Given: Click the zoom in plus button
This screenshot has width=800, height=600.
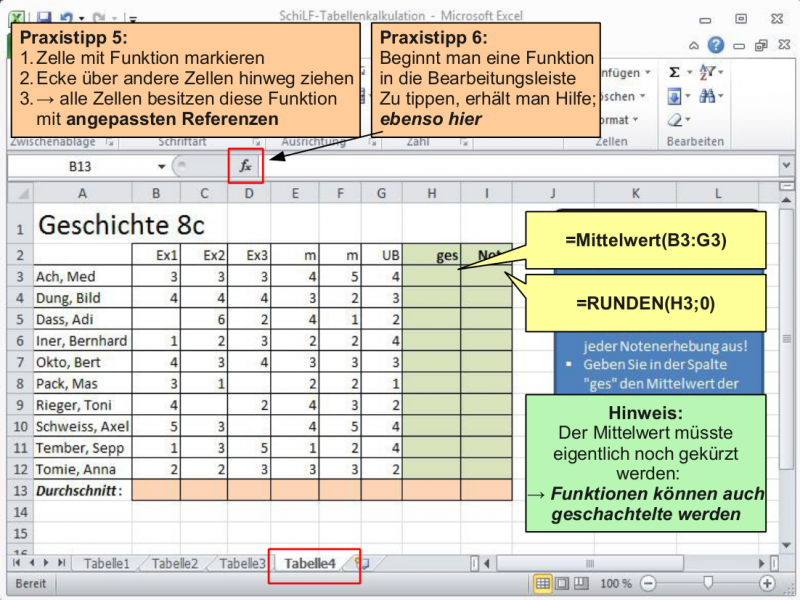Looking at the screenshot, I should pyautogui.click(x=768, y=584).
